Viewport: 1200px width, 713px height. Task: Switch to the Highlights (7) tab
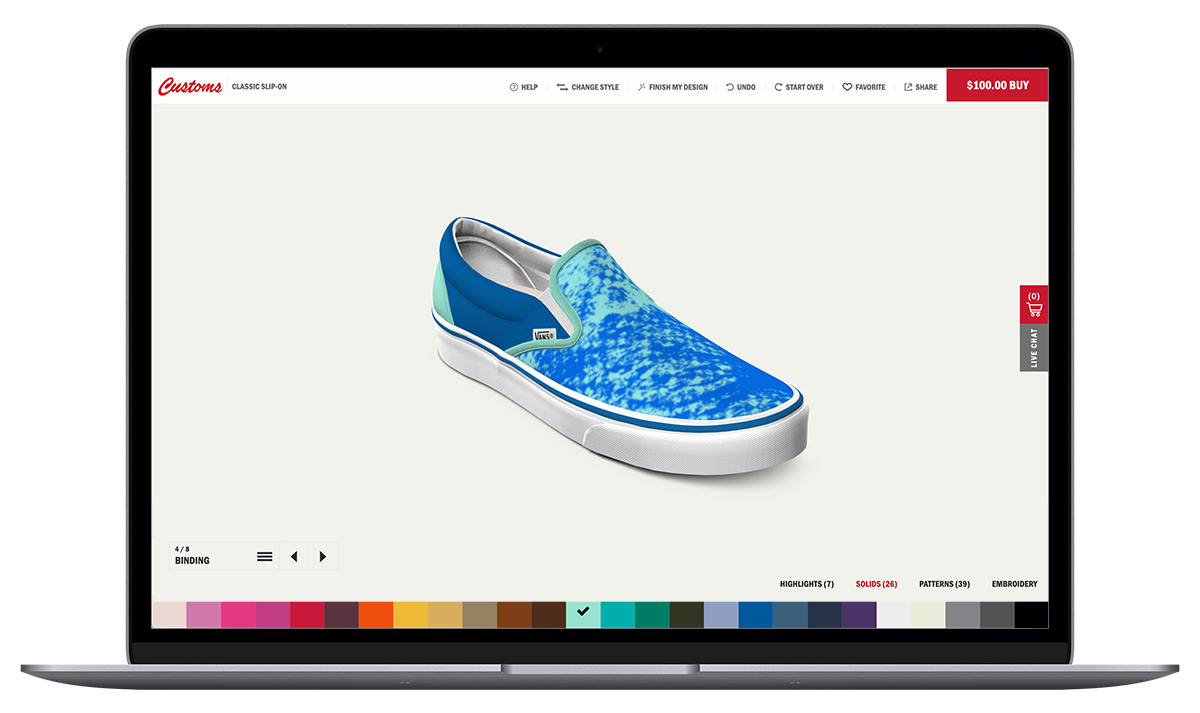tap(807, 584)
